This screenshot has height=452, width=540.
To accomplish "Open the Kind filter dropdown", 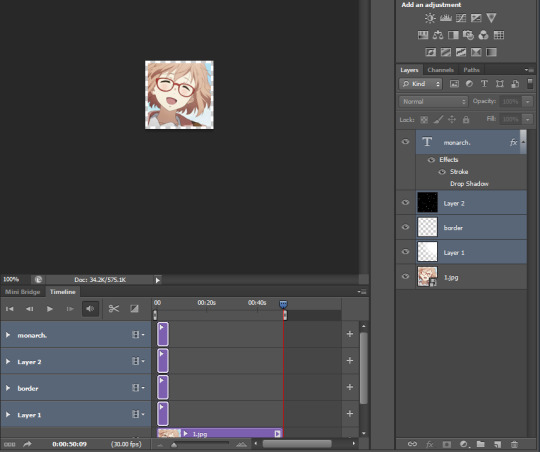I will click(x=420, y=84).
